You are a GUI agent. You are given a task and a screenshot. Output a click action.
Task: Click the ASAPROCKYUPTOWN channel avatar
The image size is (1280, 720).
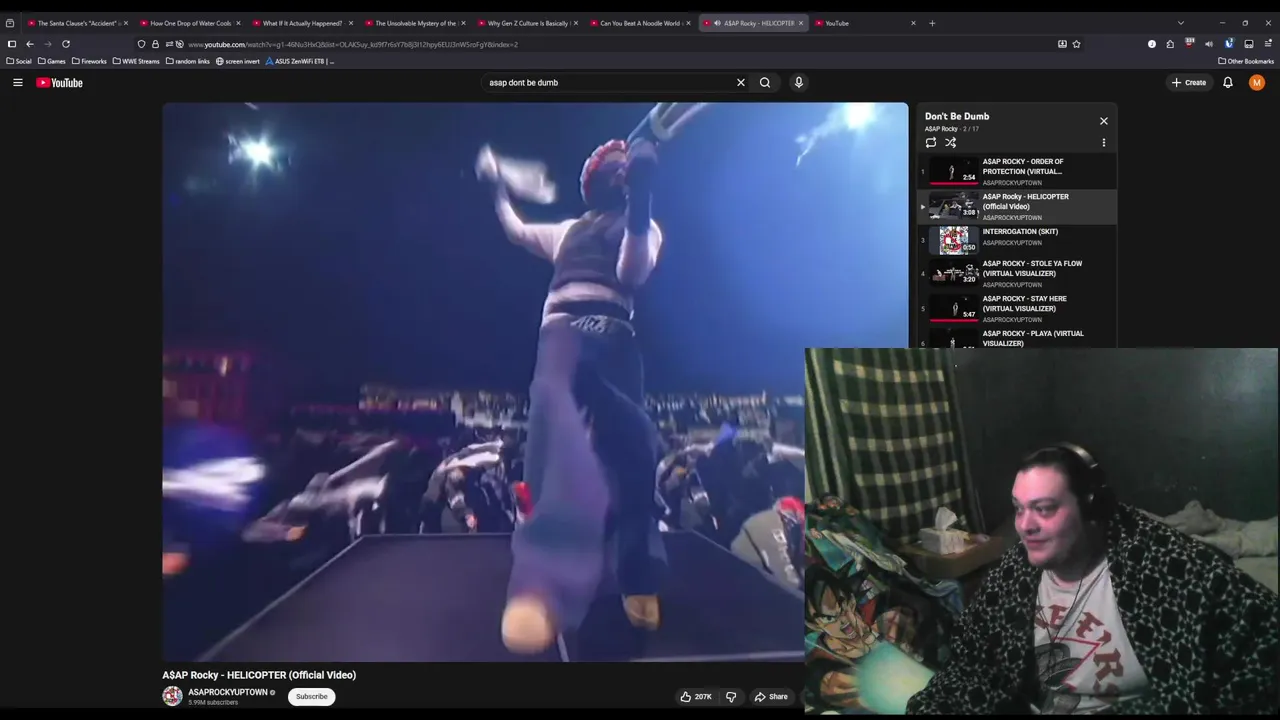pyautogui.click(x=173, y=696)
